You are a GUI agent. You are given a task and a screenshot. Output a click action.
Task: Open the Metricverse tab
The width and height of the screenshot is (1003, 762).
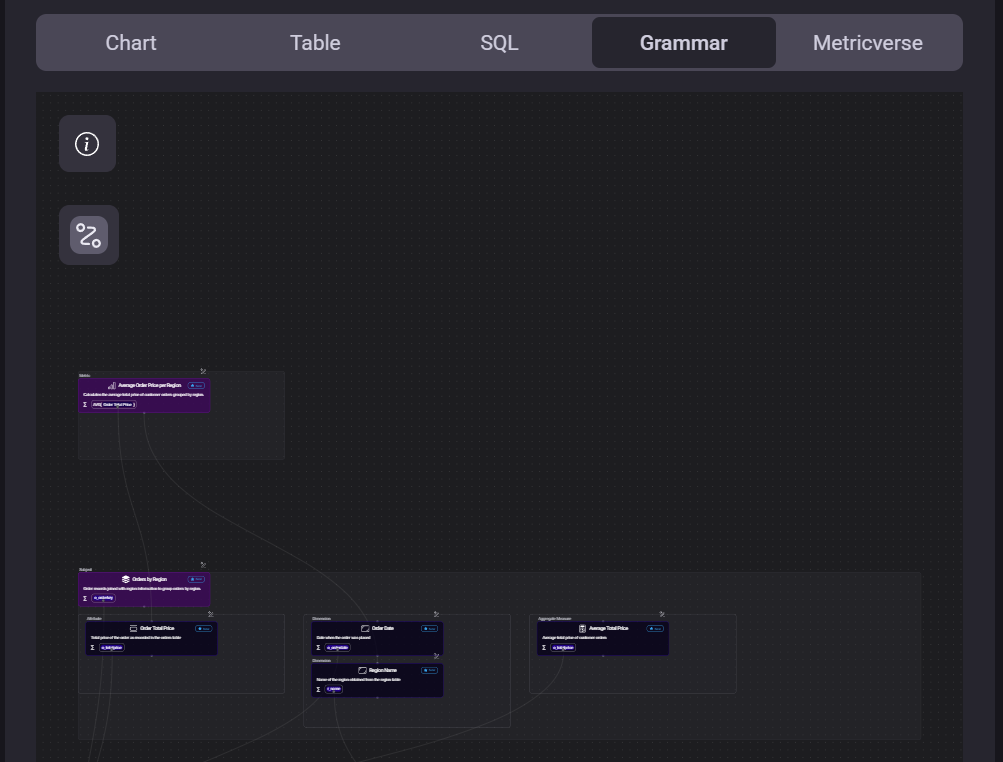[x=867, y=43]
